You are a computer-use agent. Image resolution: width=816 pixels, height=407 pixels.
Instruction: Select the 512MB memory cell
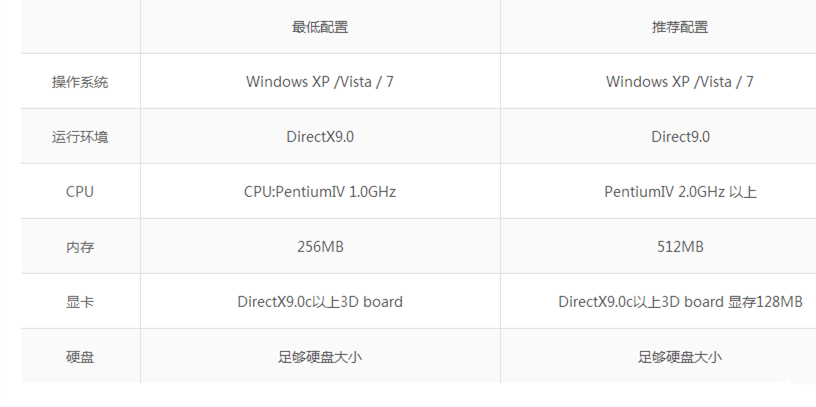680,246
